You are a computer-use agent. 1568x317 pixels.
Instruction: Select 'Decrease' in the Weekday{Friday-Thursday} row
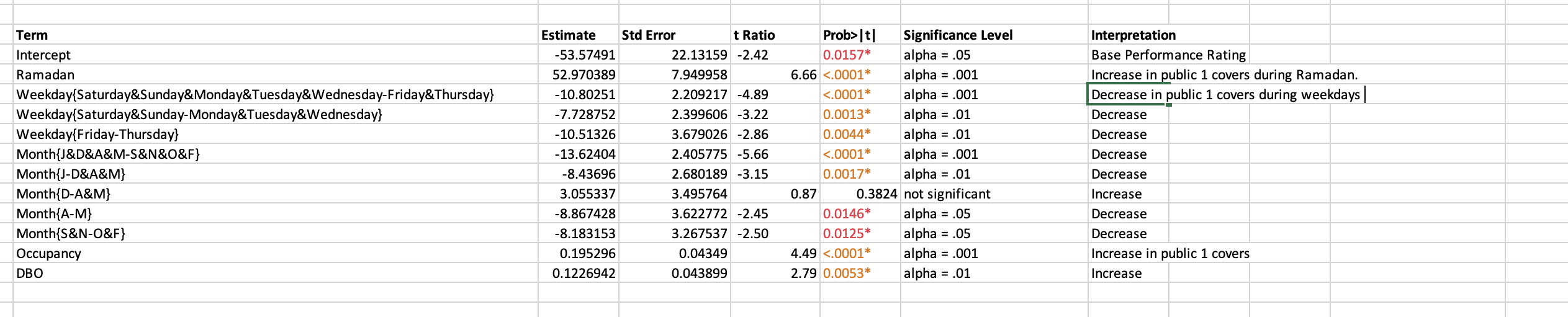(1119, 134)
